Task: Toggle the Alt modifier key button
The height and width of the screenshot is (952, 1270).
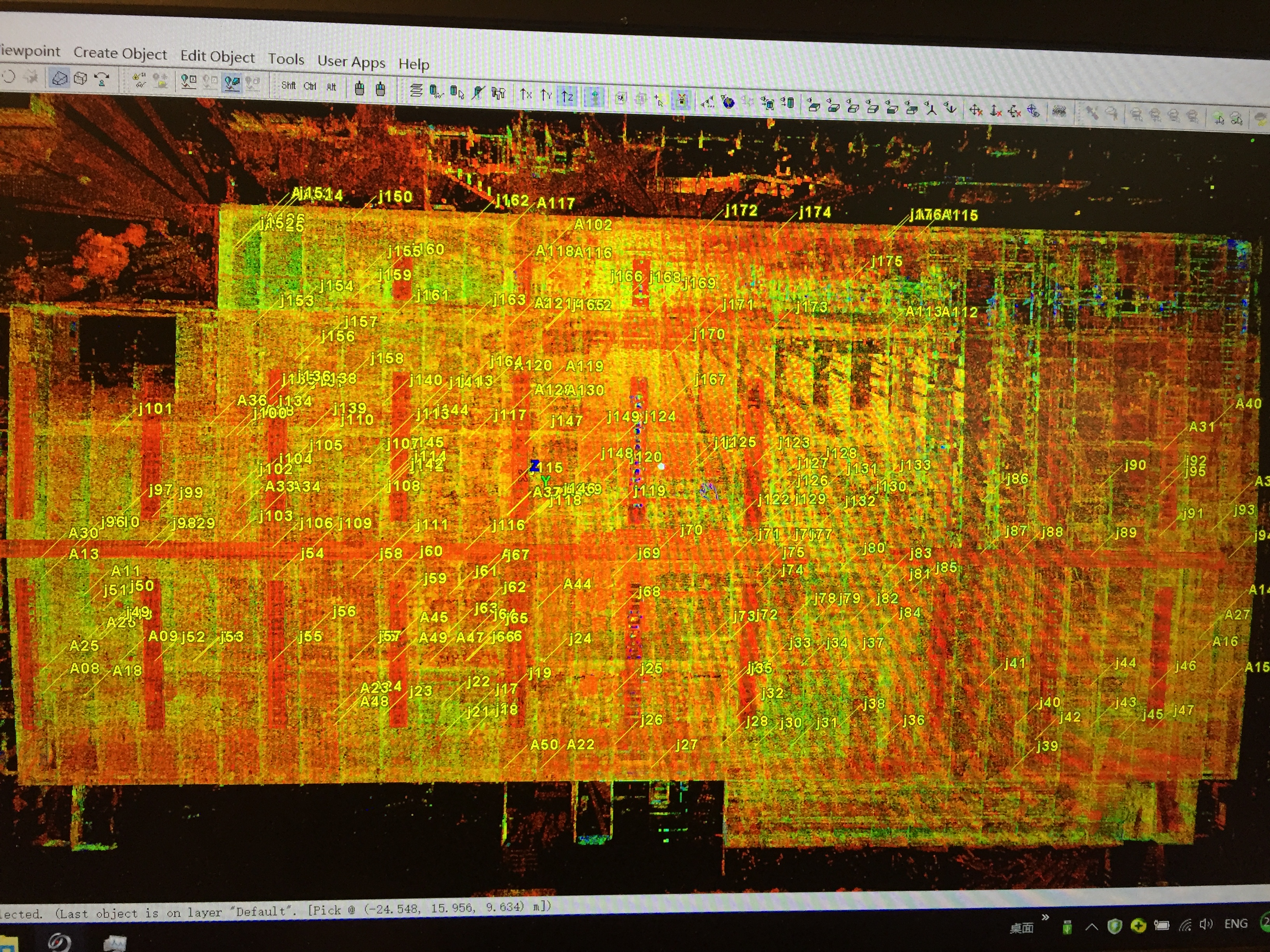Action: click(x=331, y=87)
